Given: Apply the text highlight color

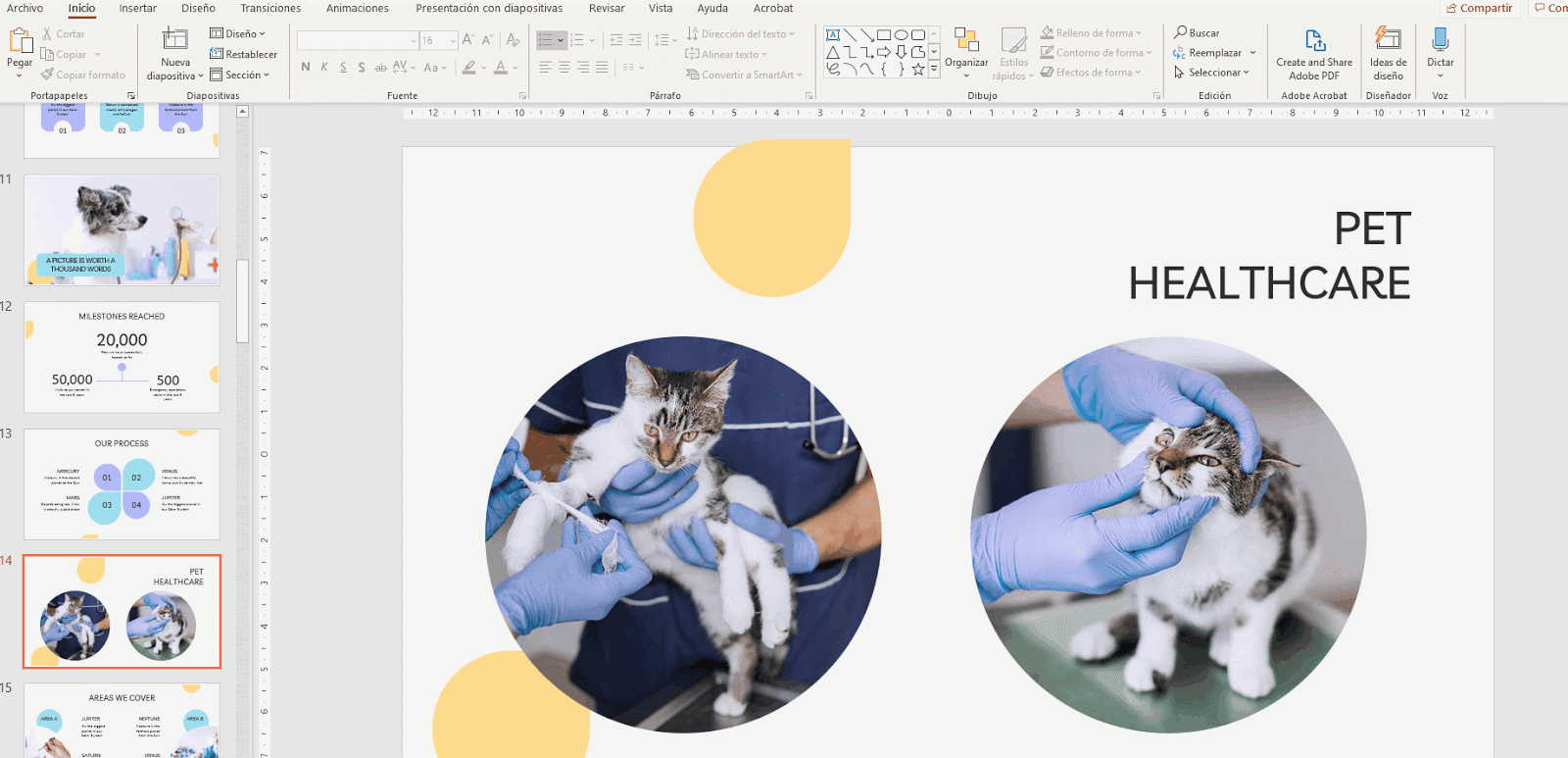Looking at the screenshot, I should [469, 68].
